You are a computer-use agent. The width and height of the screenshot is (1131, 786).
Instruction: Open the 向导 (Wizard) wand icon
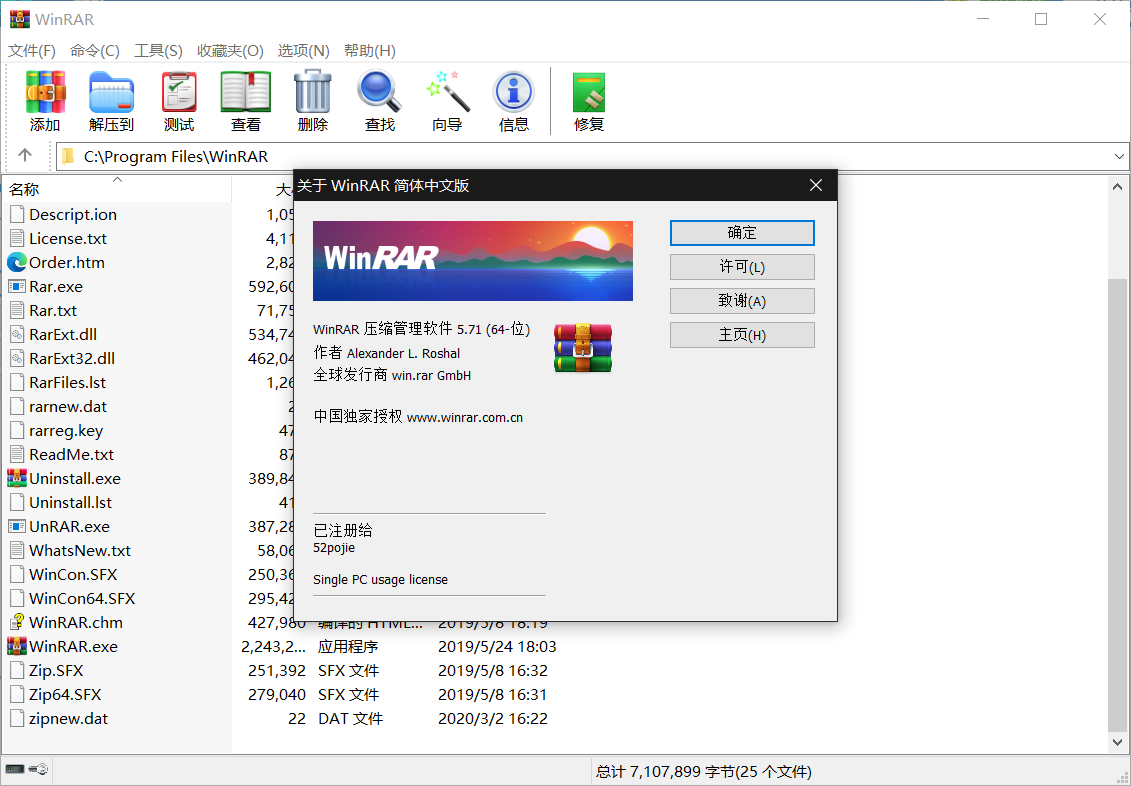(446, 92)
